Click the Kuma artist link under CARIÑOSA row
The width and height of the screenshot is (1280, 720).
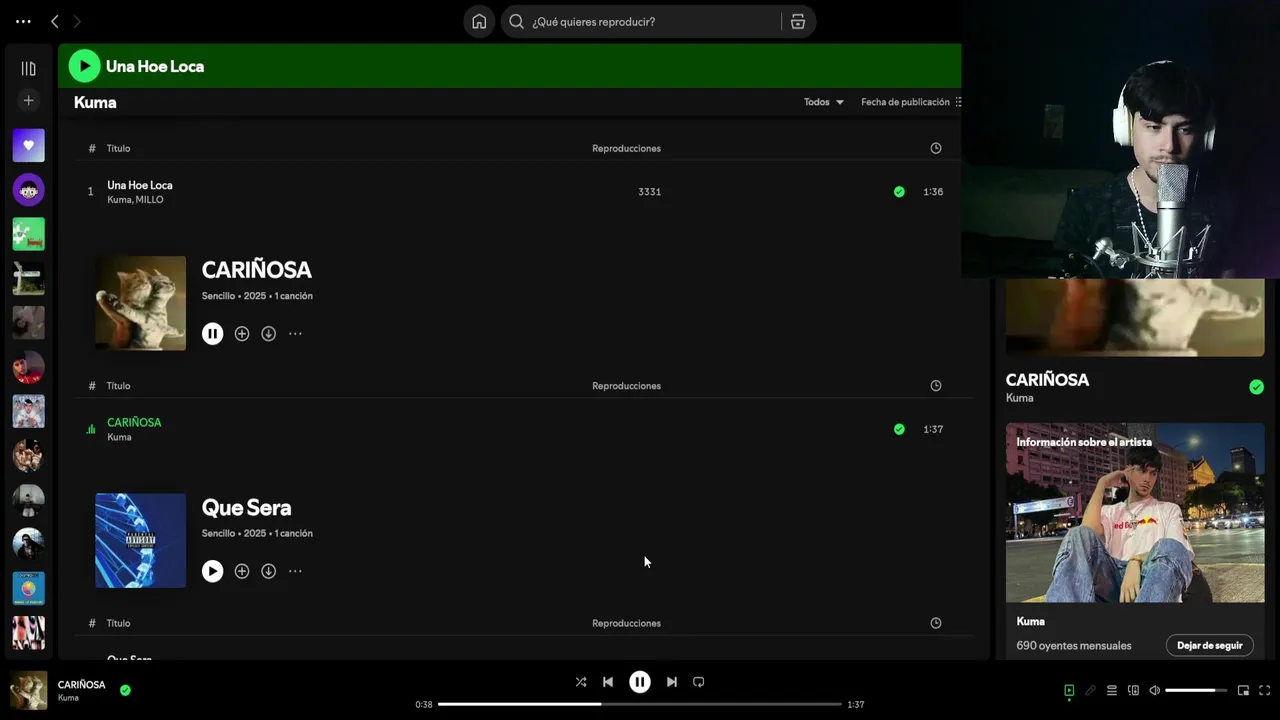pos(119,437)
